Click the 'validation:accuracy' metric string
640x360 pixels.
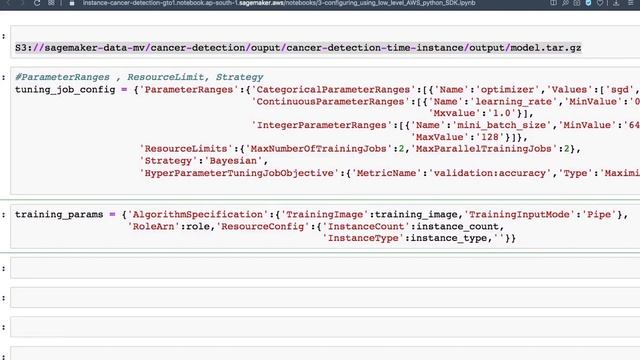489,173
